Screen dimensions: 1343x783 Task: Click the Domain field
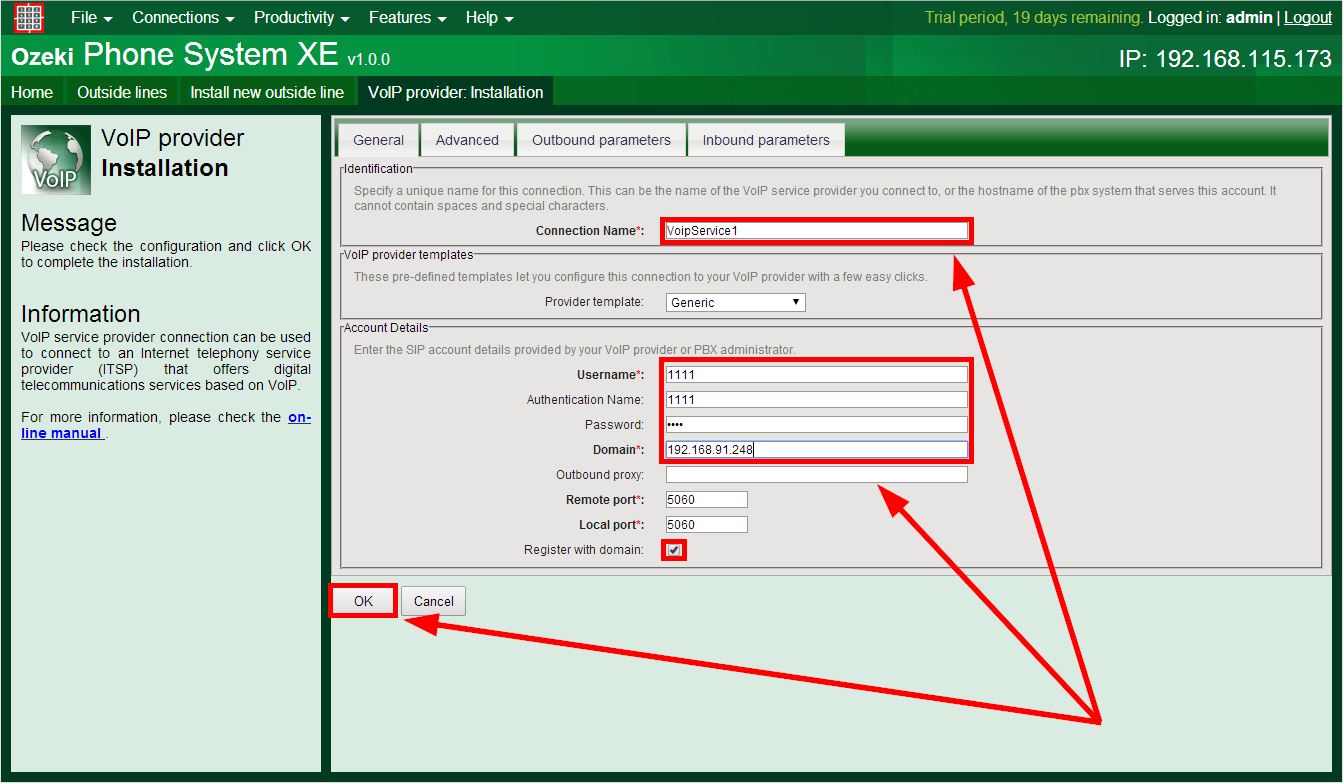point(817,450)
